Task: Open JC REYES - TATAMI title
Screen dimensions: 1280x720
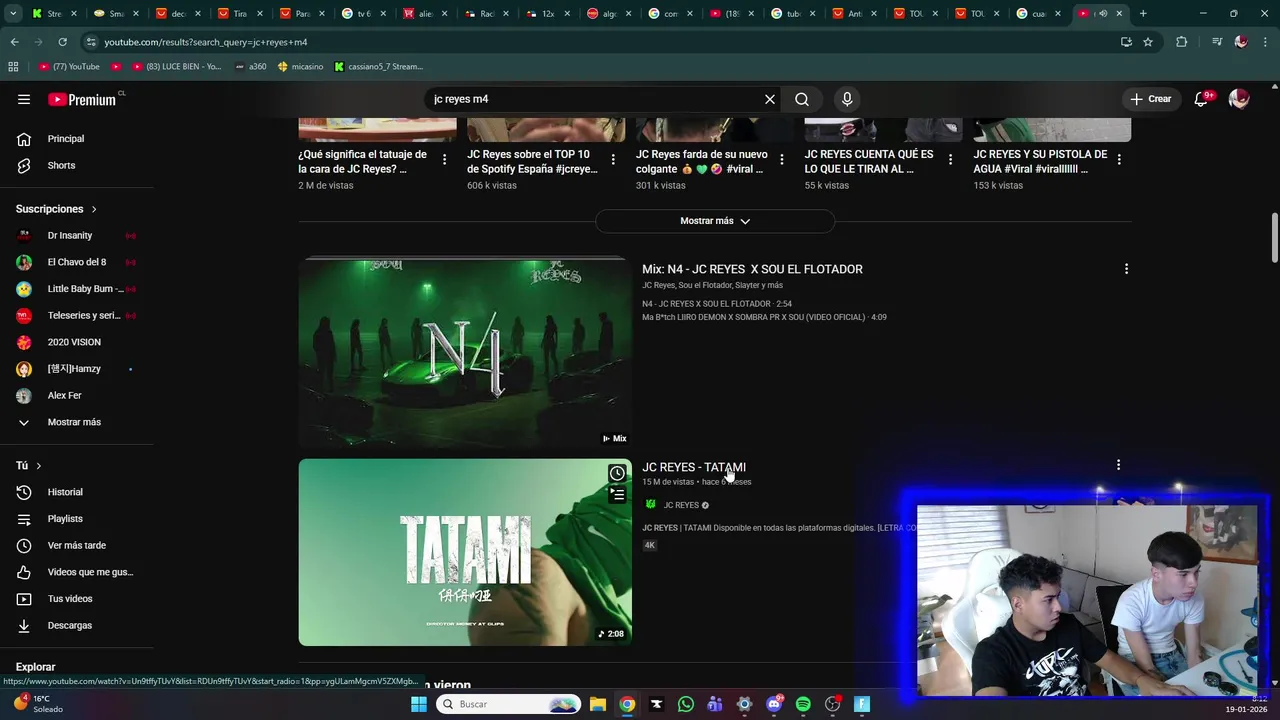Action: point(694,467)
